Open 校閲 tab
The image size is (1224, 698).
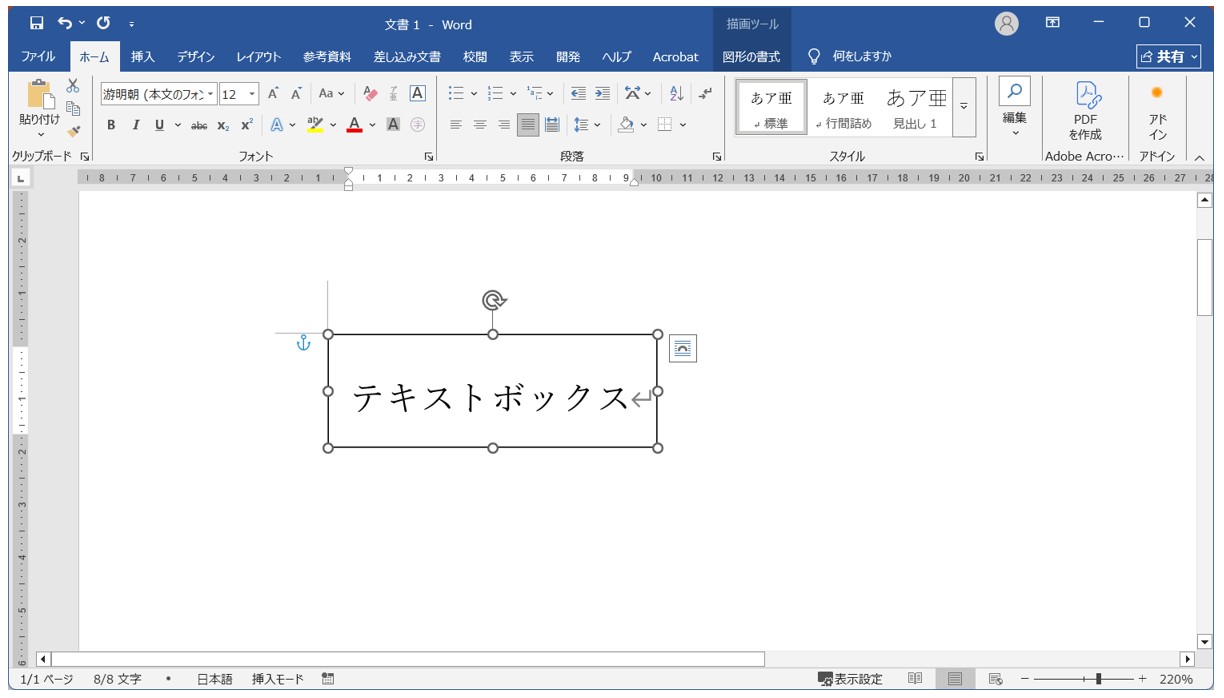point(475,57)
